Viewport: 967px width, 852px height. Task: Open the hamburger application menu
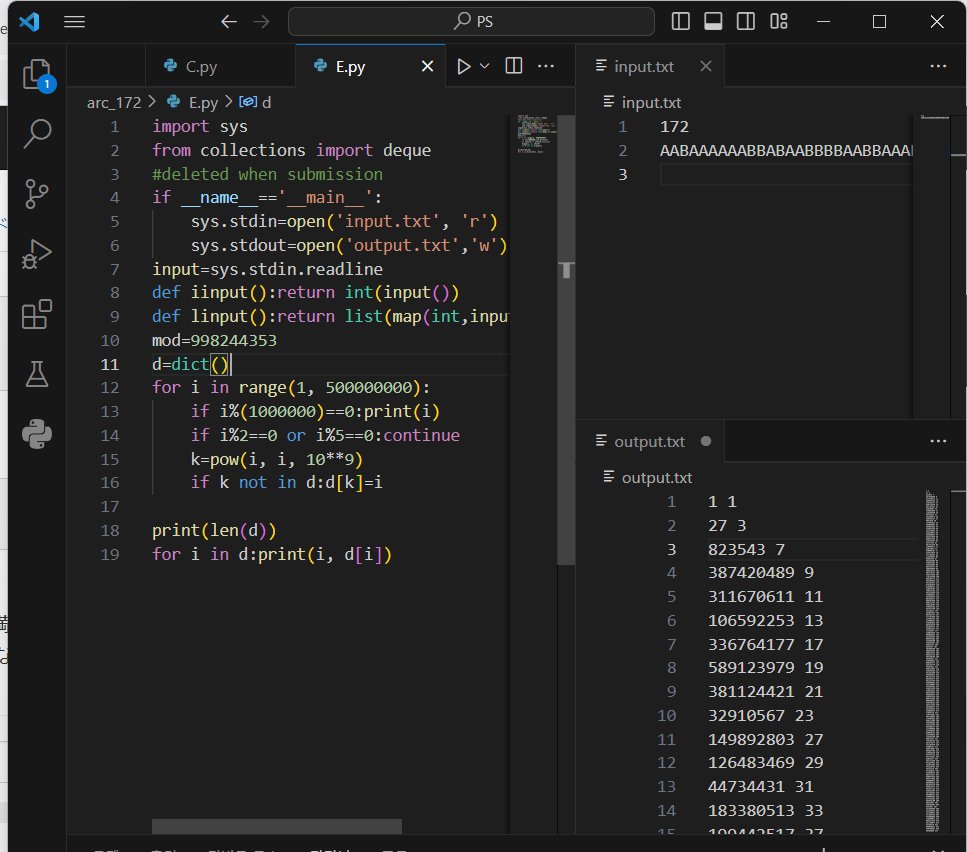click(x=75, y=22)
